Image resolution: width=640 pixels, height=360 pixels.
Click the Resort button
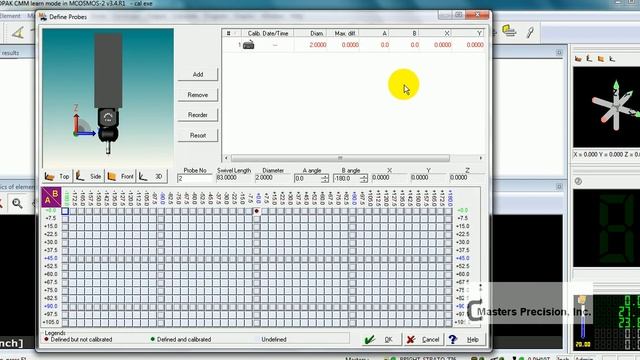point(198,135)
